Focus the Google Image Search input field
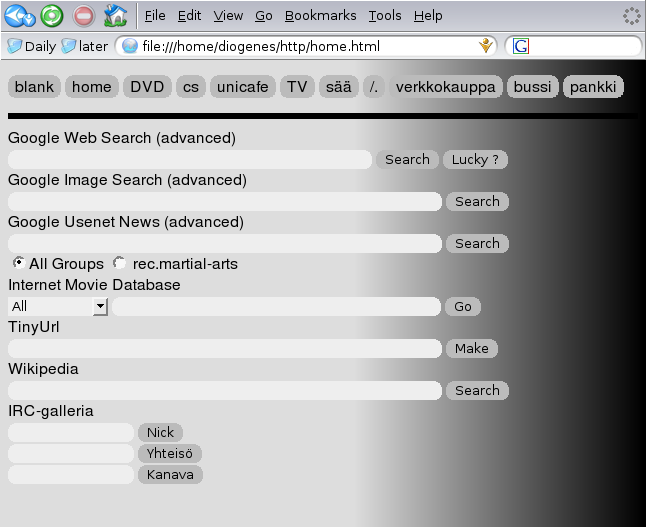Screen dimensions: 646x527 tap(225, 201)
